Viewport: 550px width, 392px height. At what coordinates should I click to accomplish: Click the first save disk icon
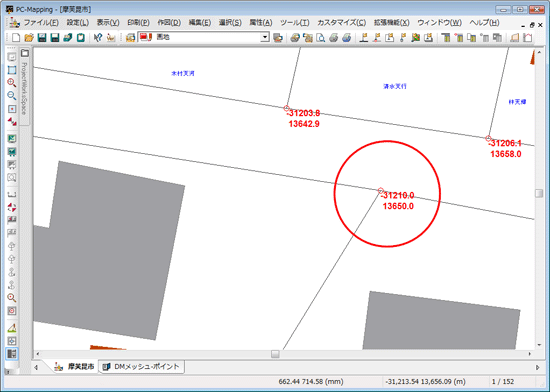point(42,38)
